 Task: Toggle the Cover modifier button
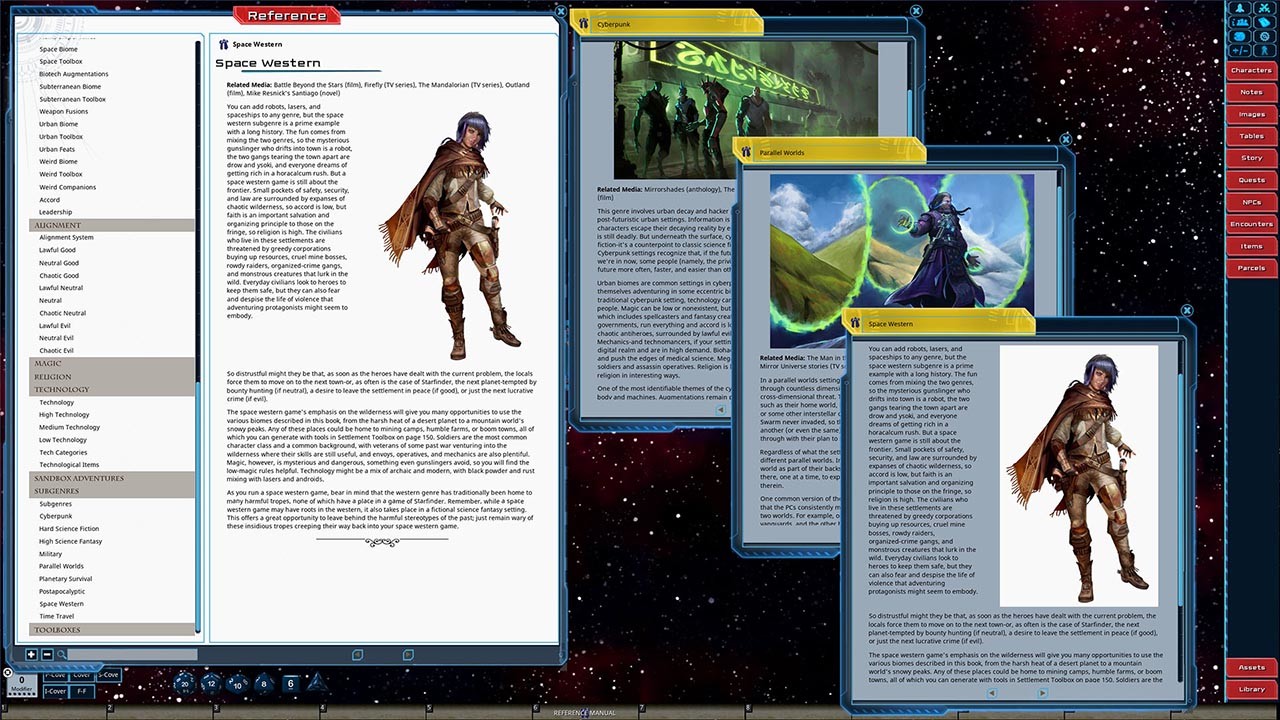coord(82,674)
